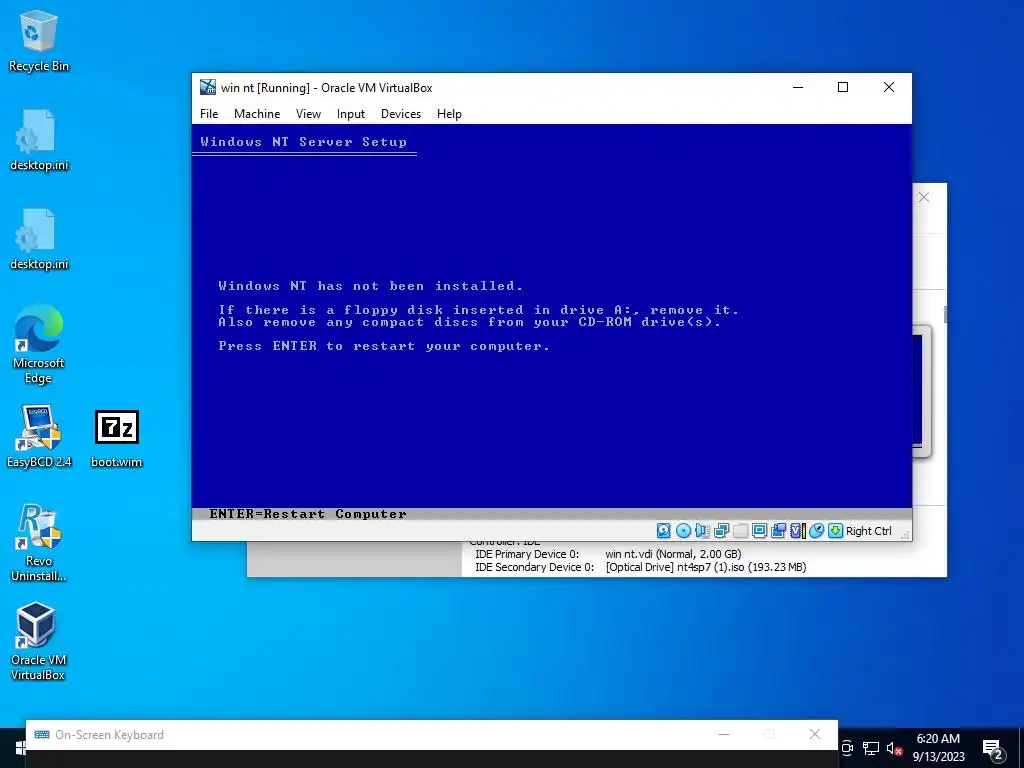Select the Microsoft Edge desktop shortcut
Image resolution: width=1024 pixels, height=768 pixels.
pos(39,344)
